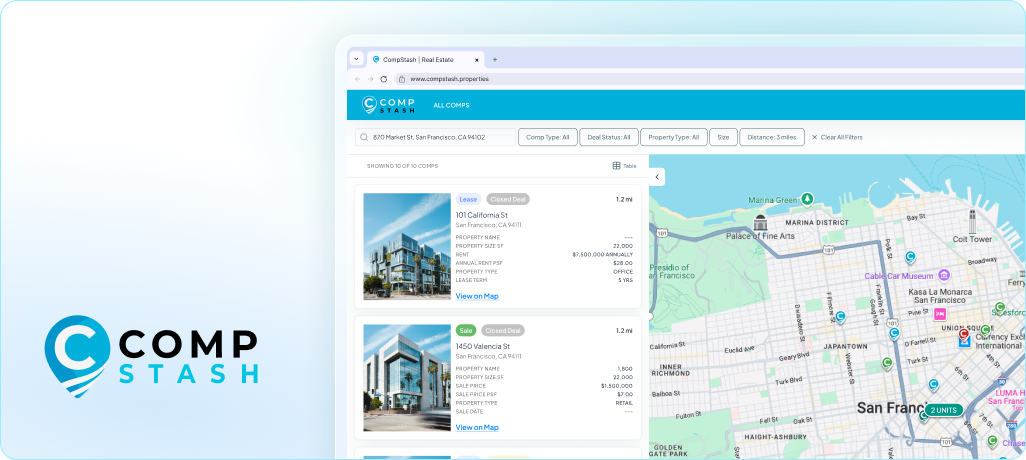
Task: Click the $28.00 annual rent PSF value
Action: coord(623,263)
